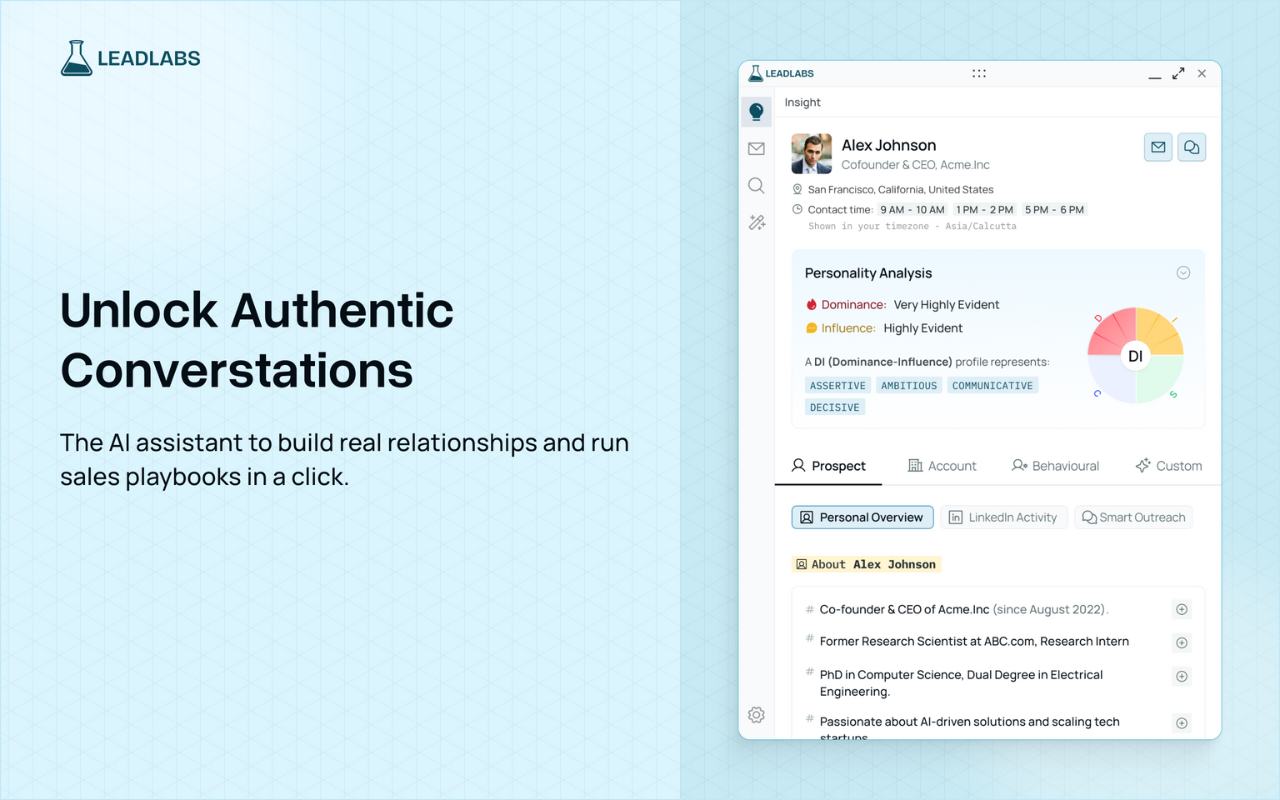Expand the PhD in Computer Science item

coord(1181,676)
